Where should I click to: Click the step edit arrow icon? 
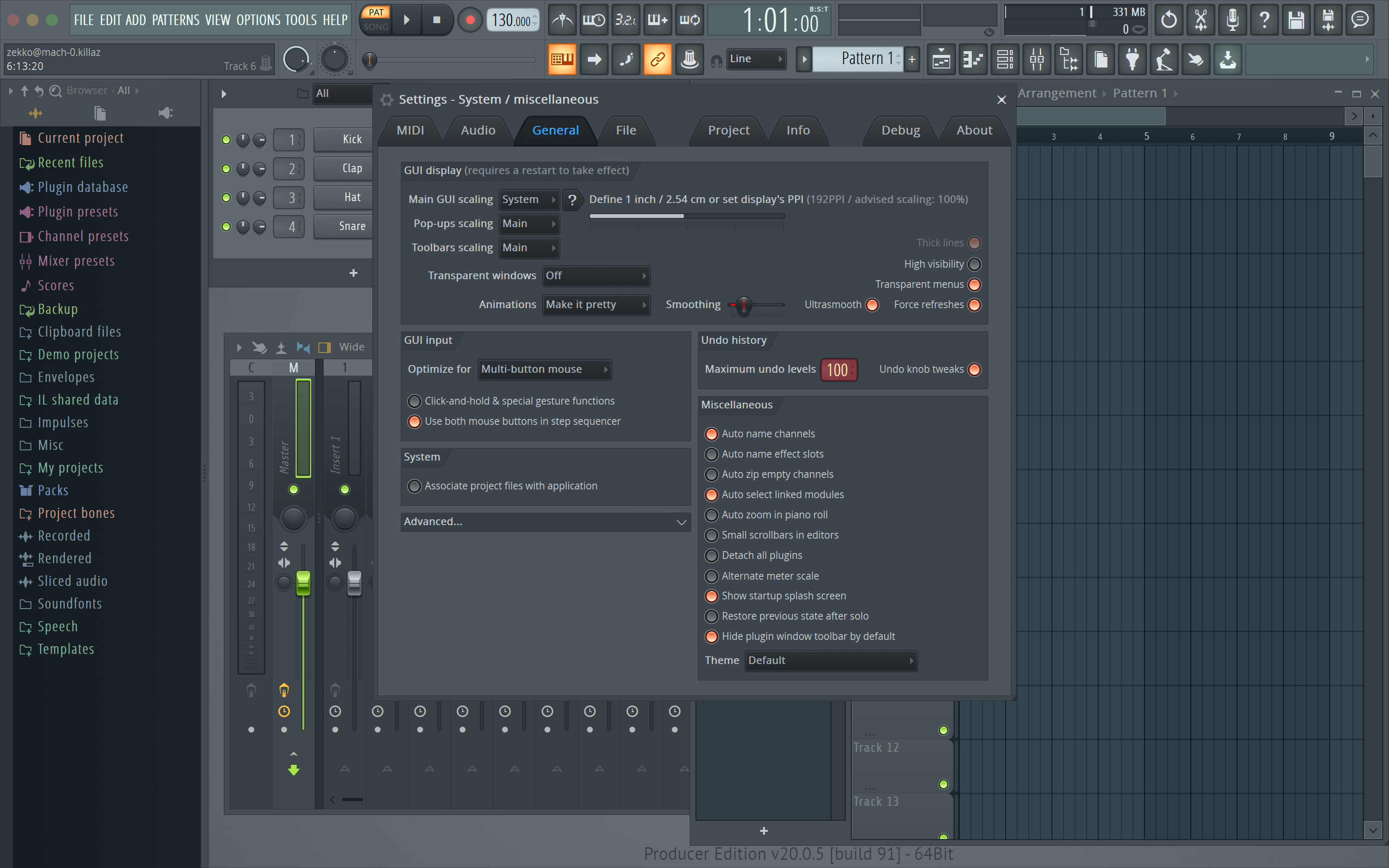click(x=594, y=59)
